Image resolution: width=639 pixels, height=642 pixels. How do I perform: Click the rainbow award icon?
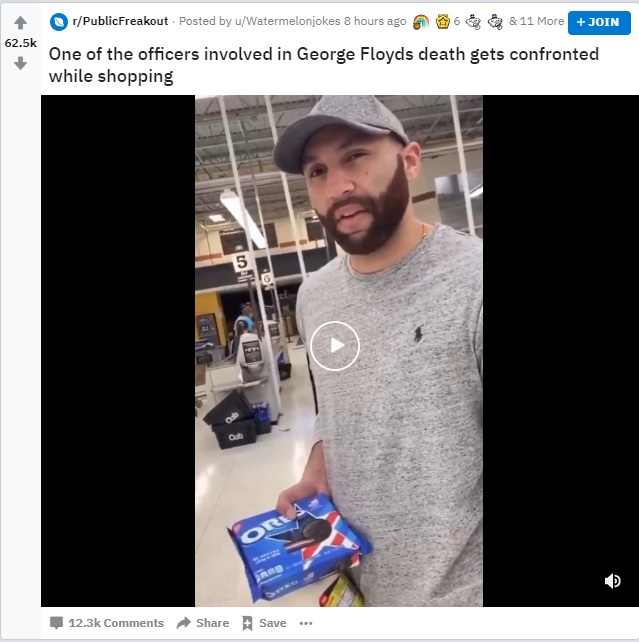pyautogui.click(x=421, y=22)
